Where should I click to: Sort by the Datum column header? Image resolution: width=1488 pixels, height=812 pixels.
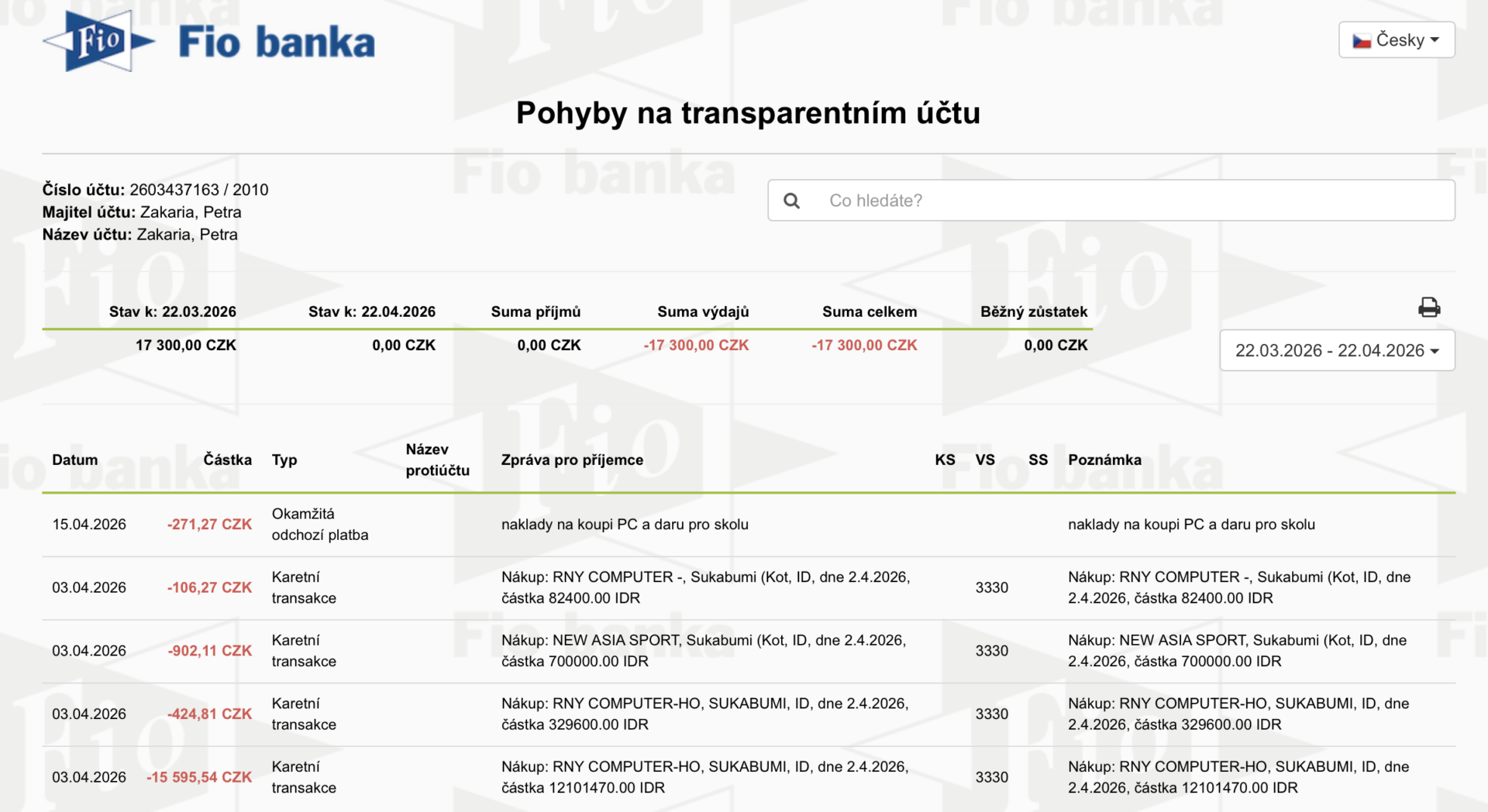(x=75, y=459)
